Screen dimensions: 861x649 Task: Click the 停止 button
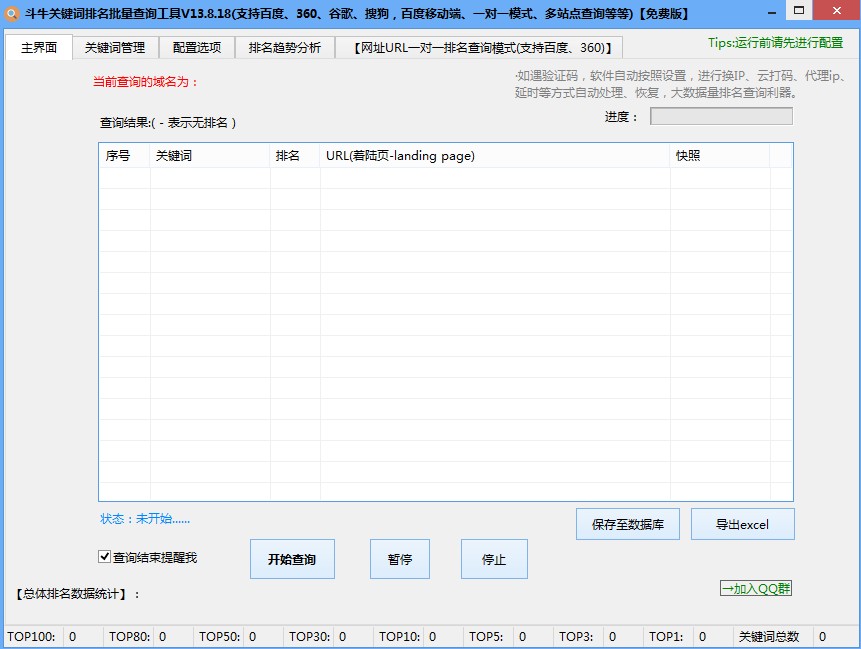(494, 559)
